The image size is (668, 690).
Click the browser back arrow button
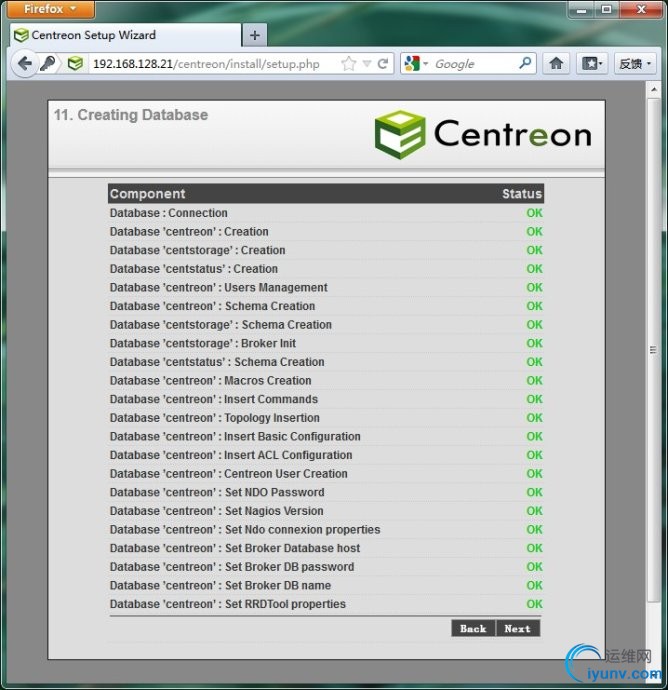(x=25, y=64)
